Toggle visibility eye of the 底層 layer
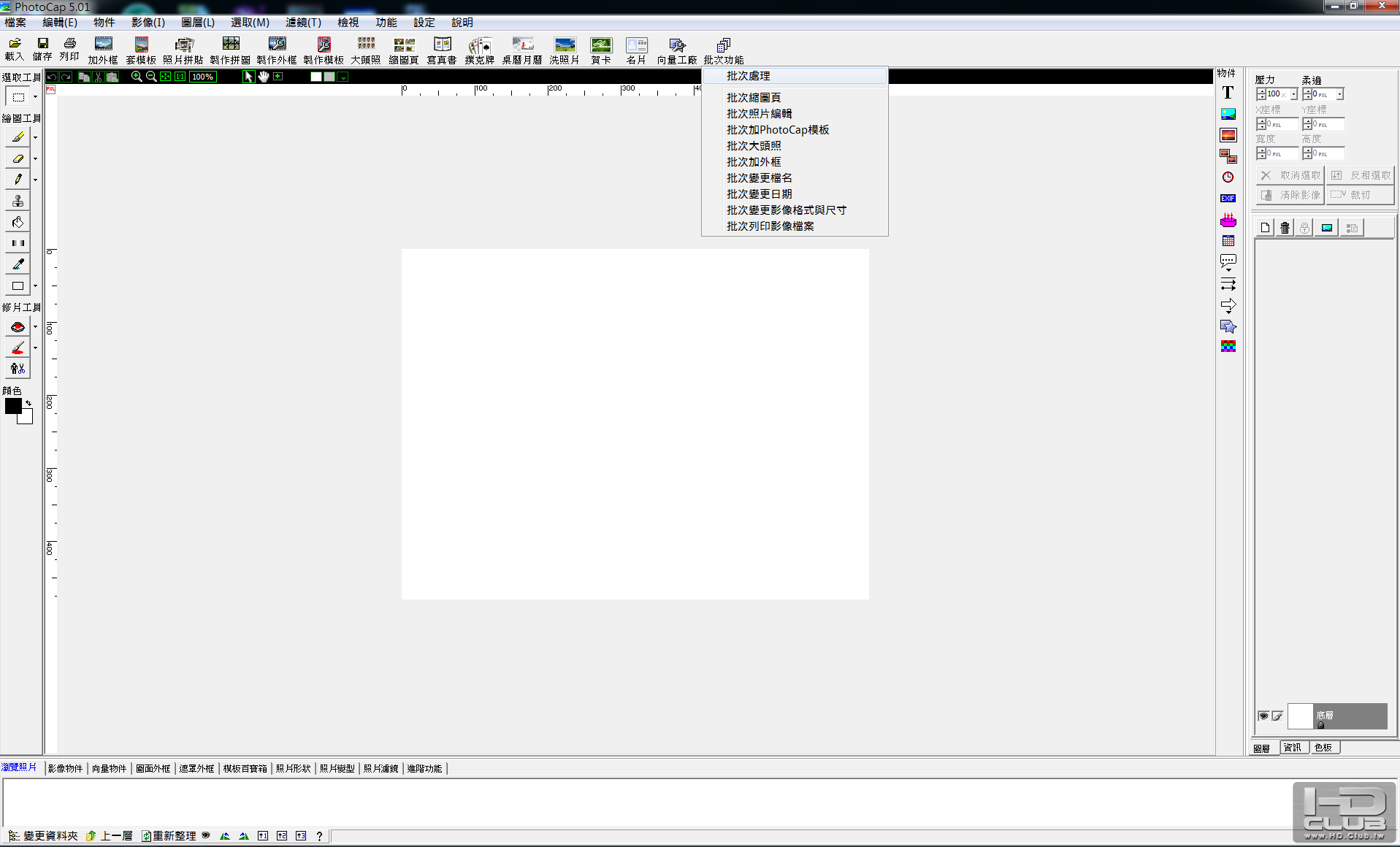This screenshot has width=1400, height=847. coord(1263,716)
